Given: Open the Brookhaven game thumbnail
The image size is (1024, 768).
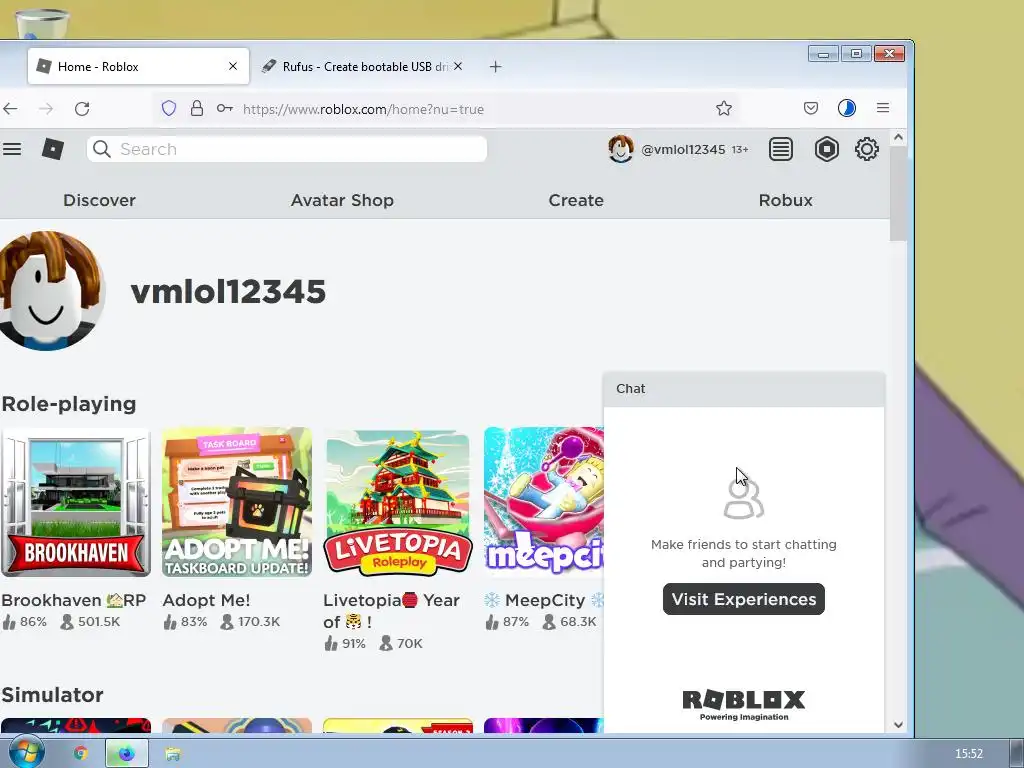Looking at the screenshot, I should 76,502.
